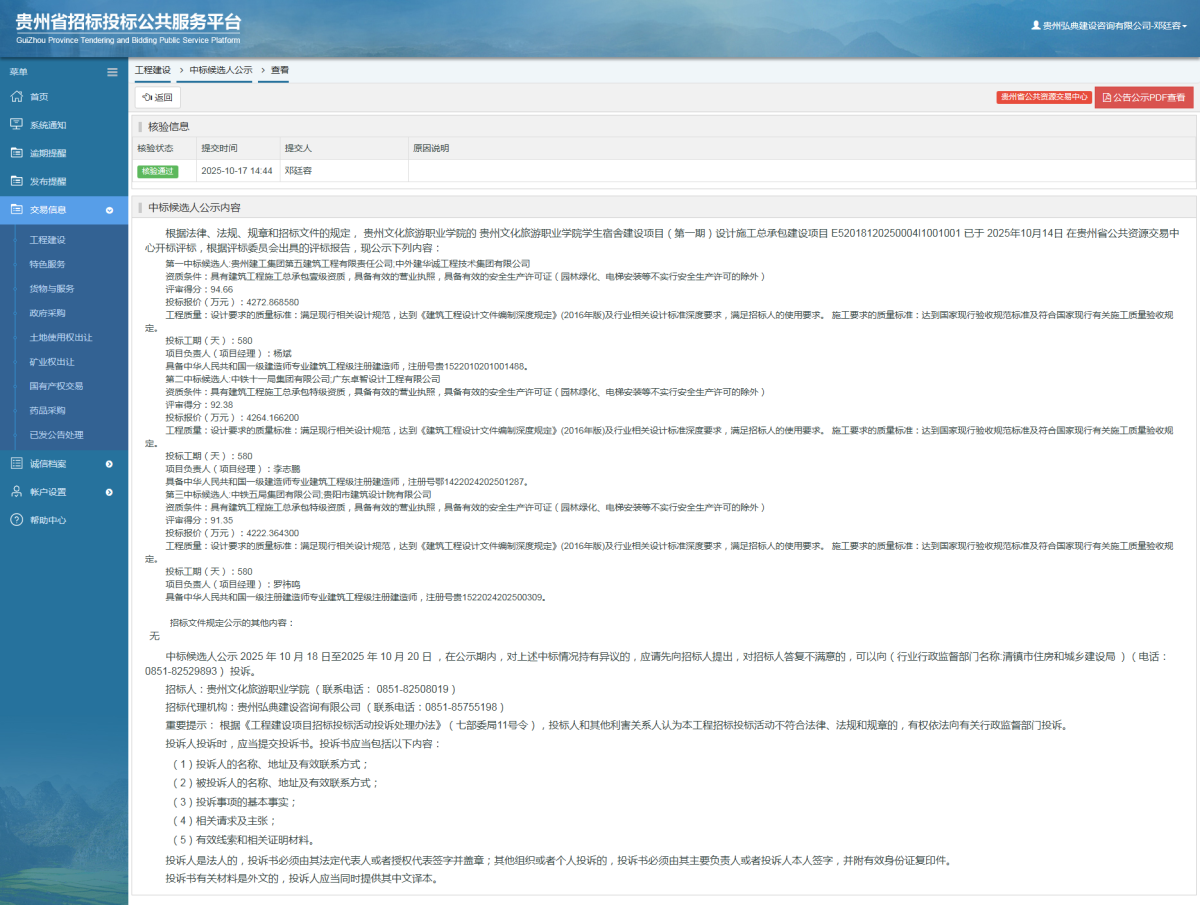Open 土地使用权出让 in the sidebar
Image resolution: width=1200 pixels, height=905 pixels.
tap(60, 337)
